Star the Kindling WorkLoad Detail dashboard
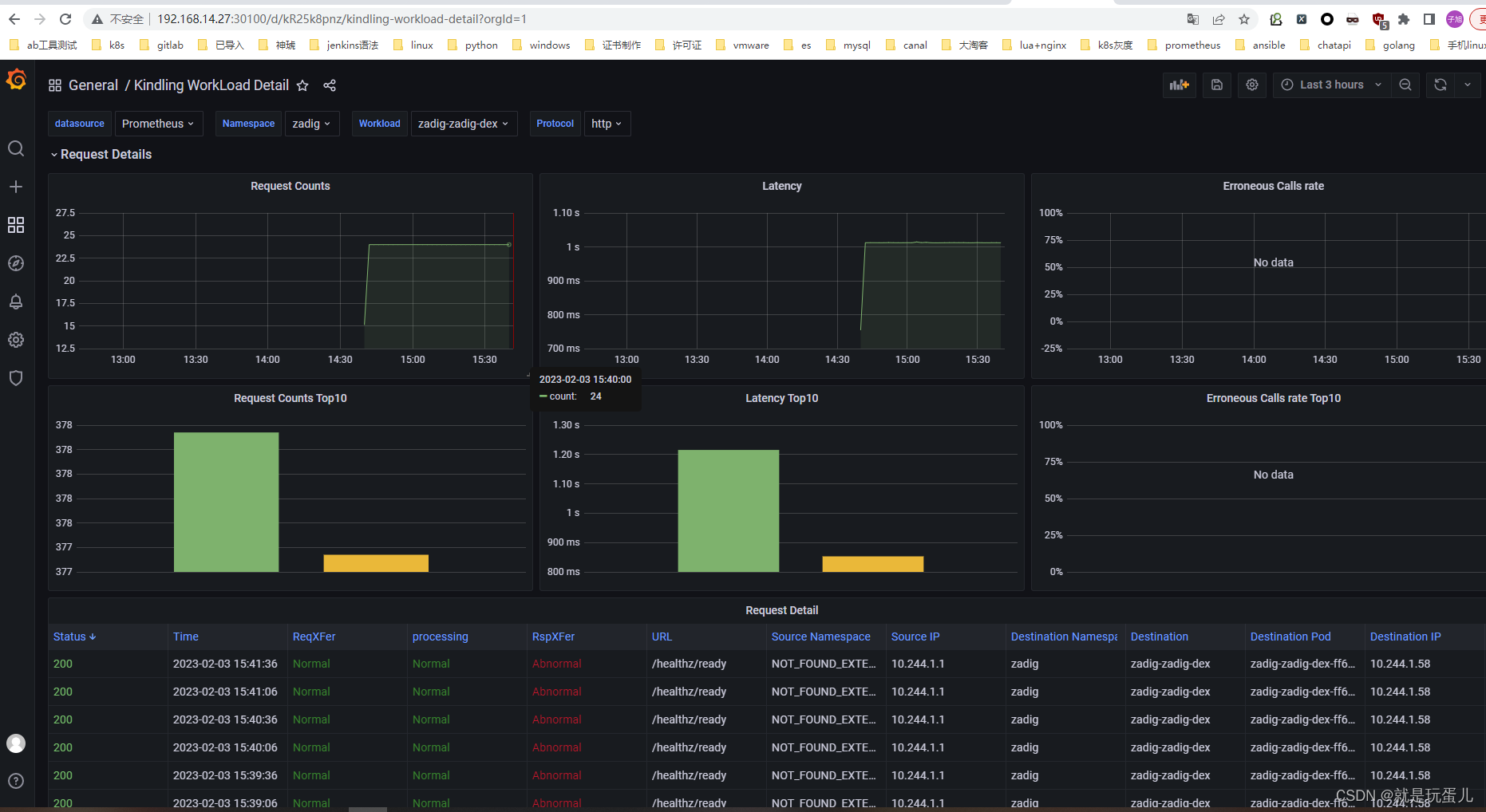1486x812 pixels. click(302, 85)
